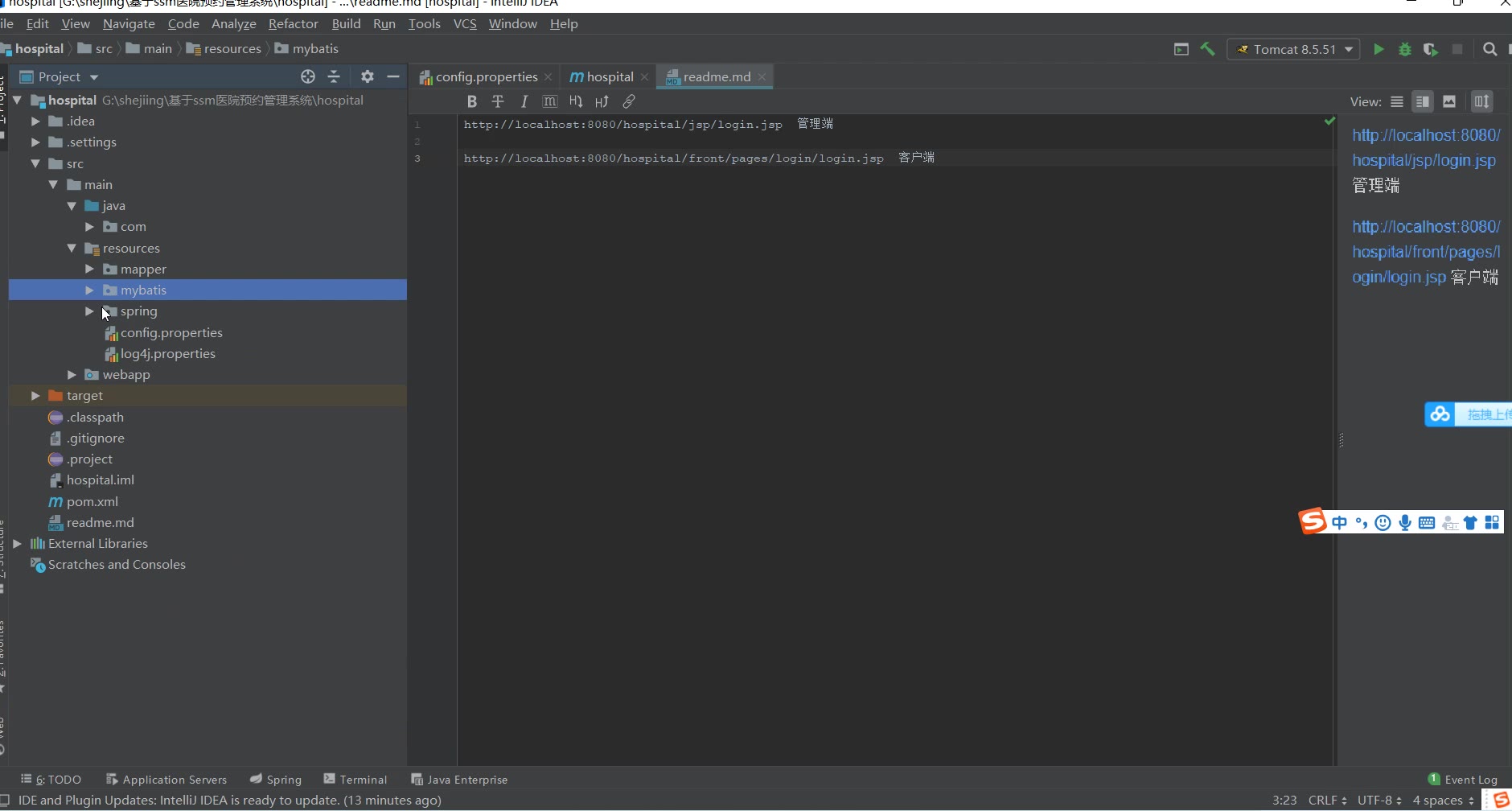Open the Tomcat 8.5.51 run configuration dropdown
This screenshot has width=1512, height=811.
click(1293, 49)
